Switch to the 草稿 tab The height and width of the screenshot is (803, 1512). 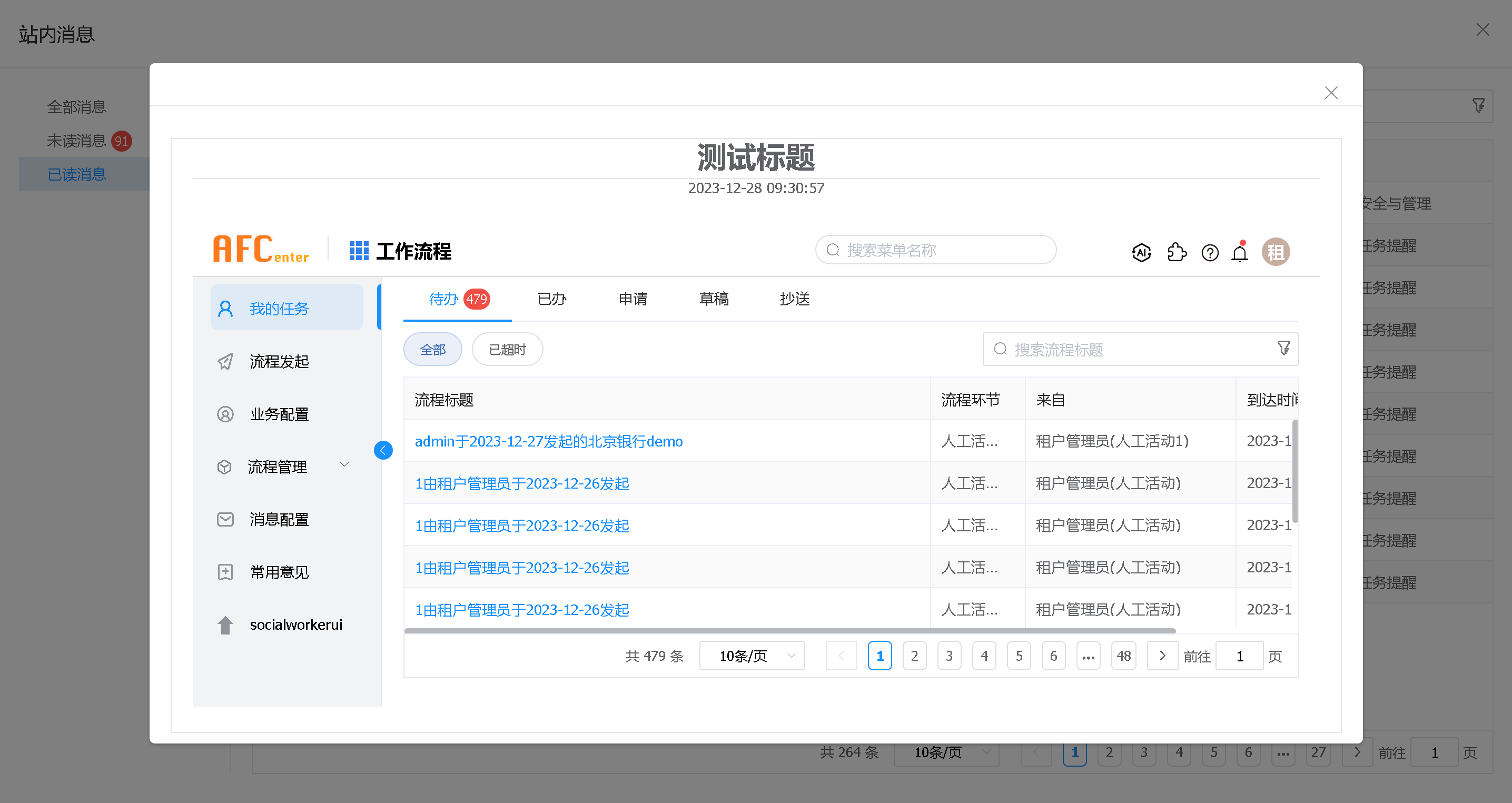pos(714,299)
